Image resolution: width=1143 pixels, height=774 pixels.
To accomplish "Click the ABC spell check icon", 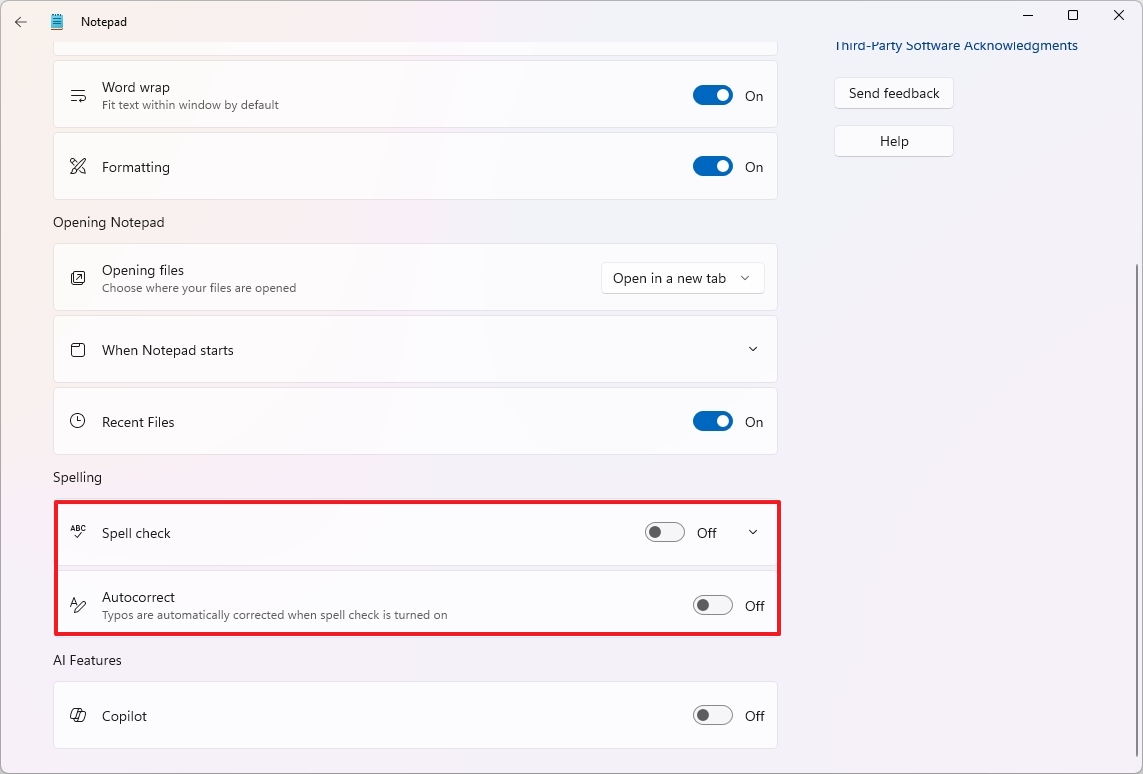I will click(78, 532).
